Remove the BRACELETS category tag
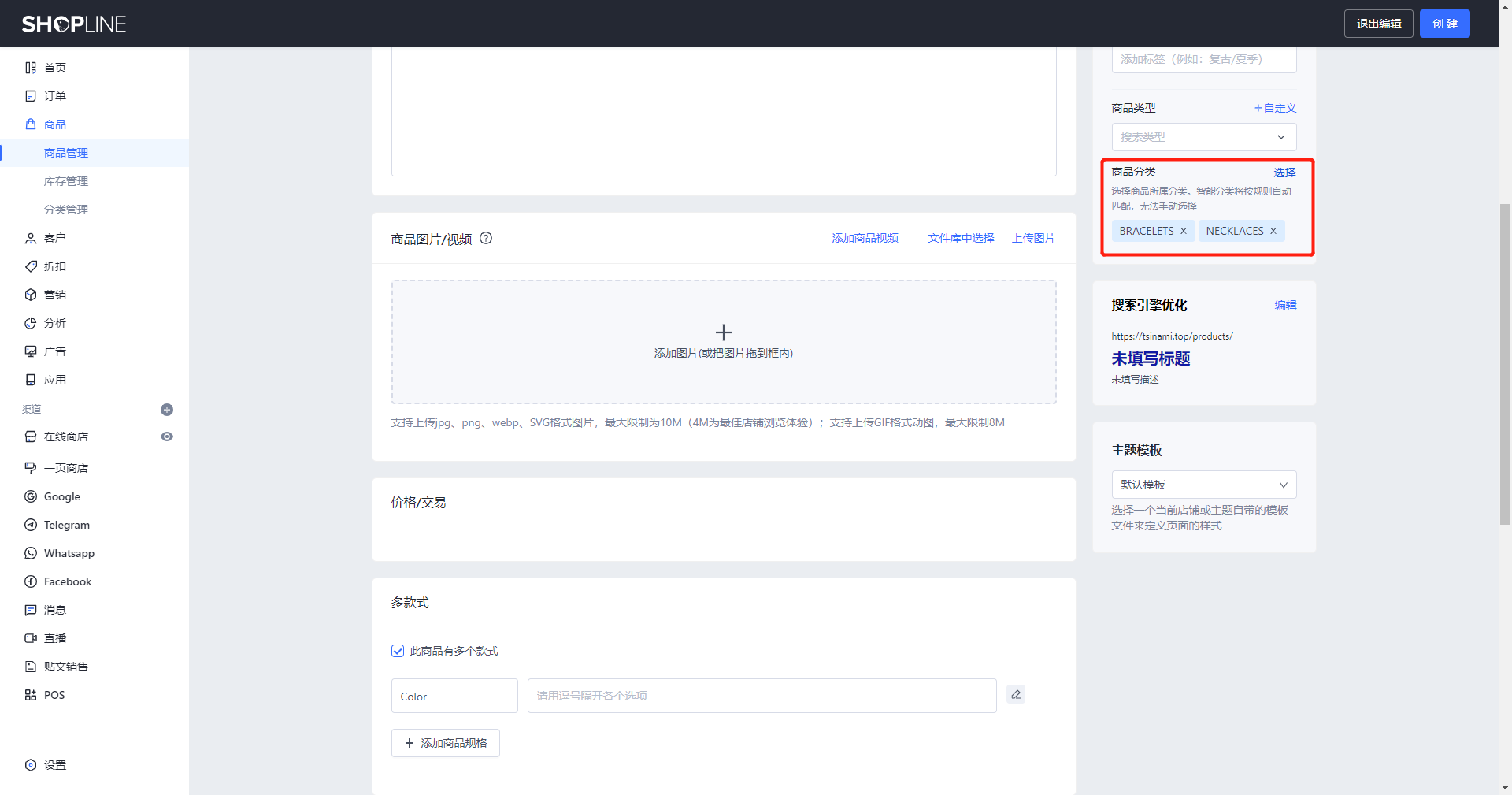The height and width of the screenshot is (795, 1512). [x=1184, y=231]
